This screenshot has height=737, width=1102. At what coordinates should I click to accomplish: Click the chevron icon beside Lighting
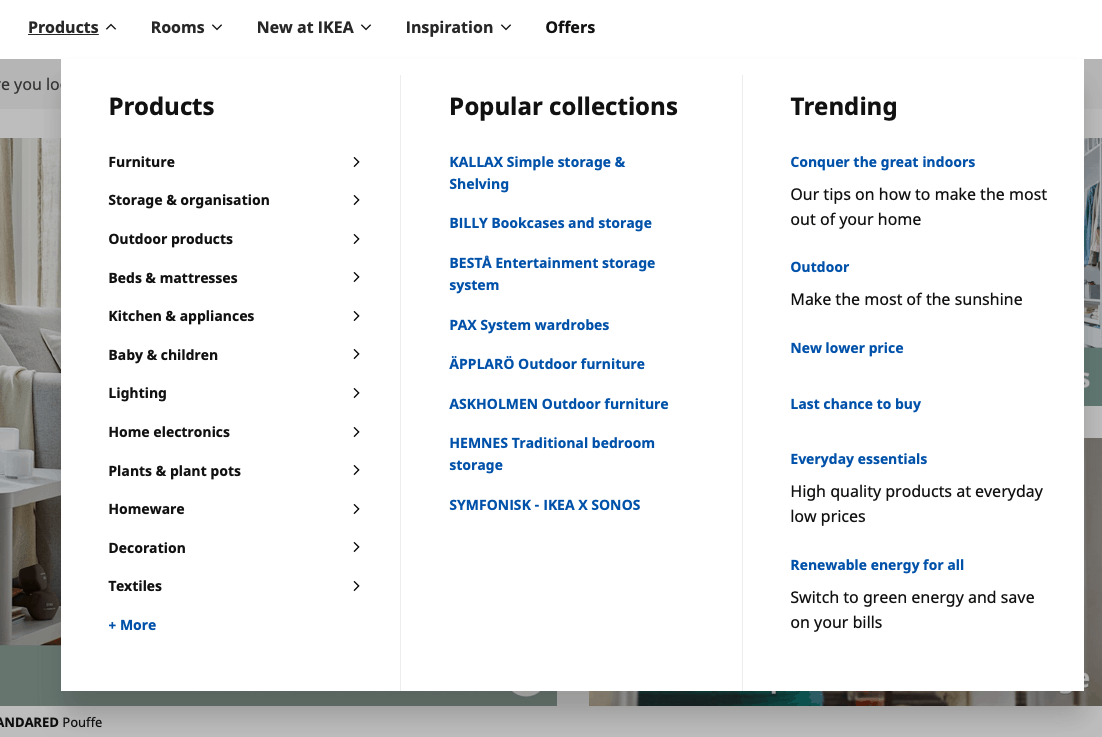(356, 393)
